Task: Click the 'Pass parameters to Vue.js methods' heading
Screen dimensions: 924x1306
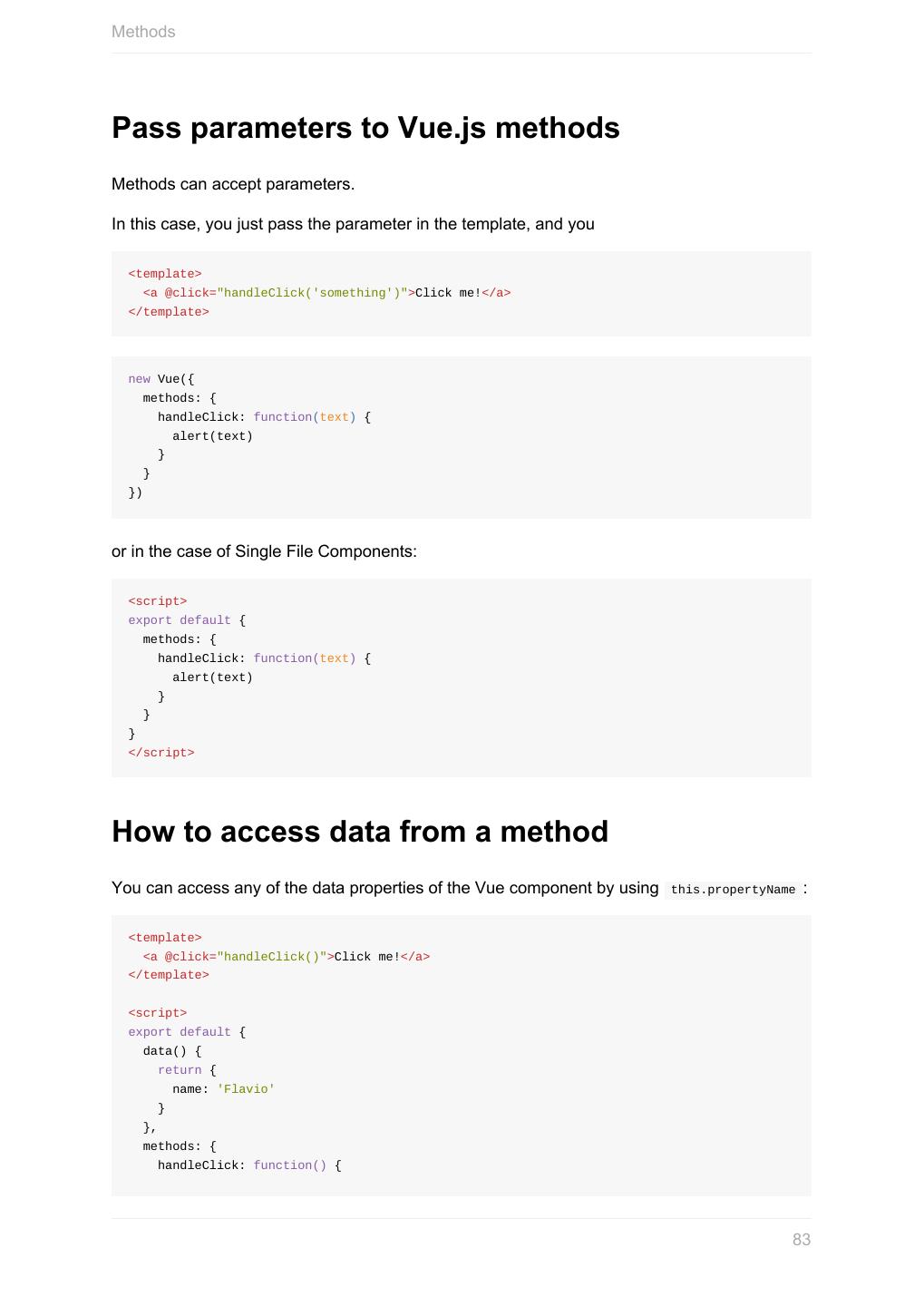Action: 365,128
